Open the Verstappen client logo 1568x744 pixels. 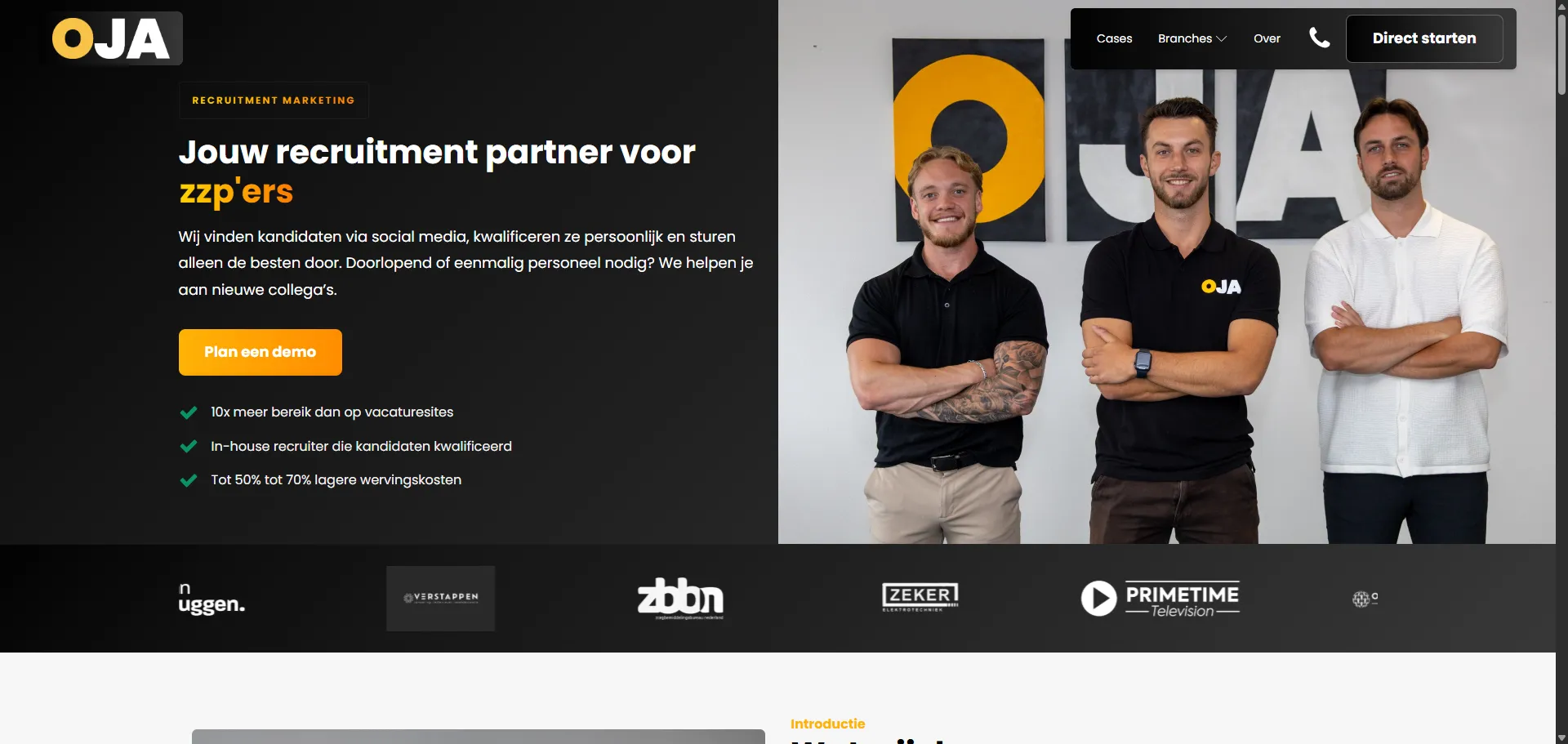click(440, 598)
